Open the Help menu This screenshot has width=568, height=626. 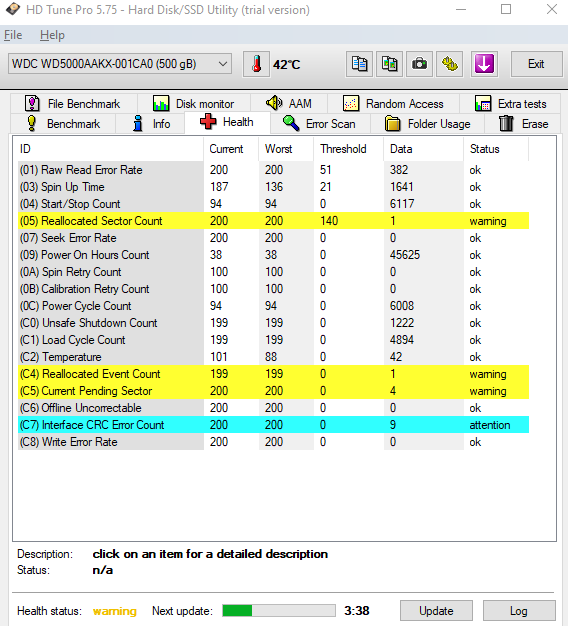point(52,35)
